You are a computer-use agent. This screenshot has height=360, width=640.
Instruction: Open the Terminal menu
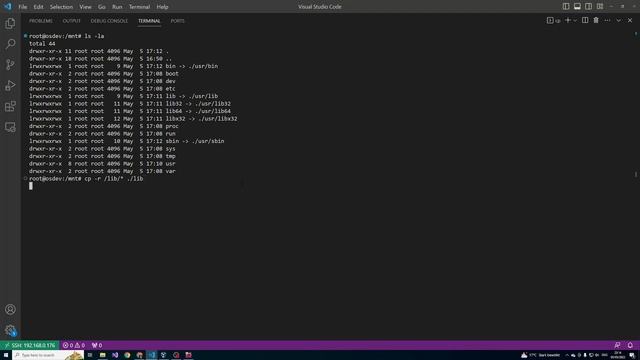[139, 7]
